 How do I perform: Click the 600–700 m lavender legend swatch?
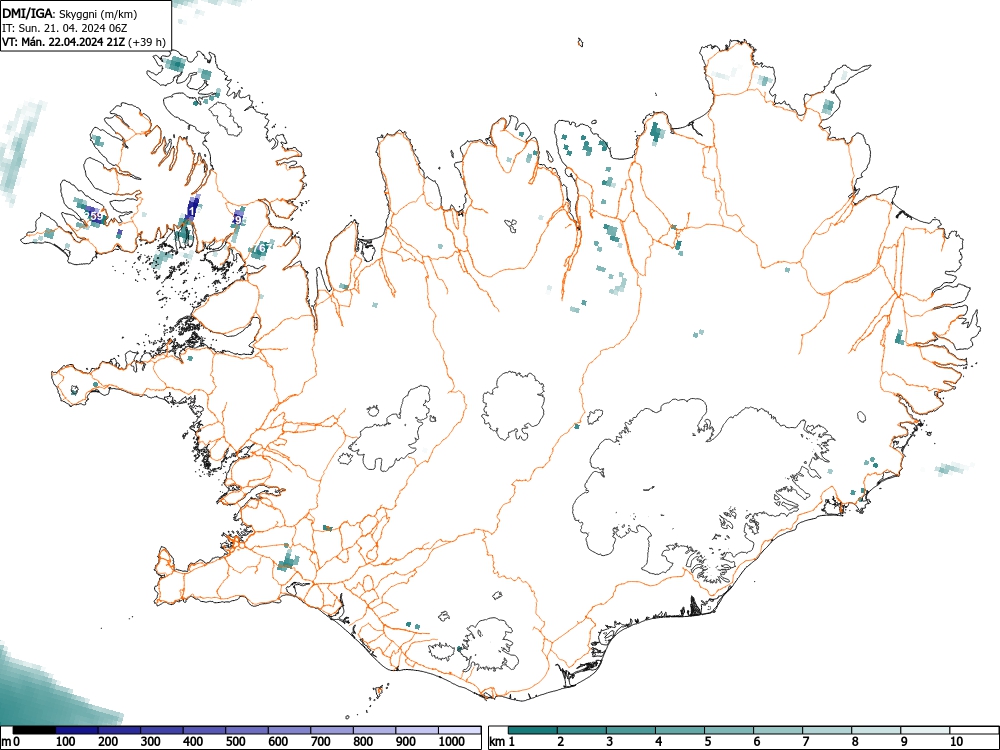pyautogui.click(x=290, y=730)
